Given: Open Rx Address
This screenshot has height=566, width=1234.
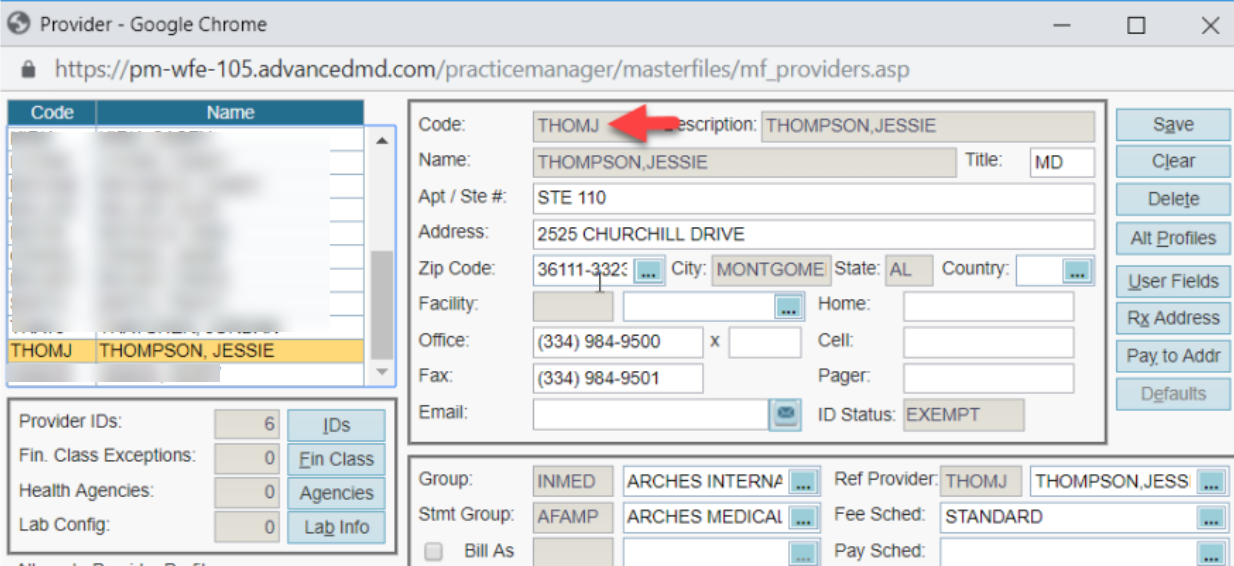Looking at the screenshot, I should tap(1172, 318).
